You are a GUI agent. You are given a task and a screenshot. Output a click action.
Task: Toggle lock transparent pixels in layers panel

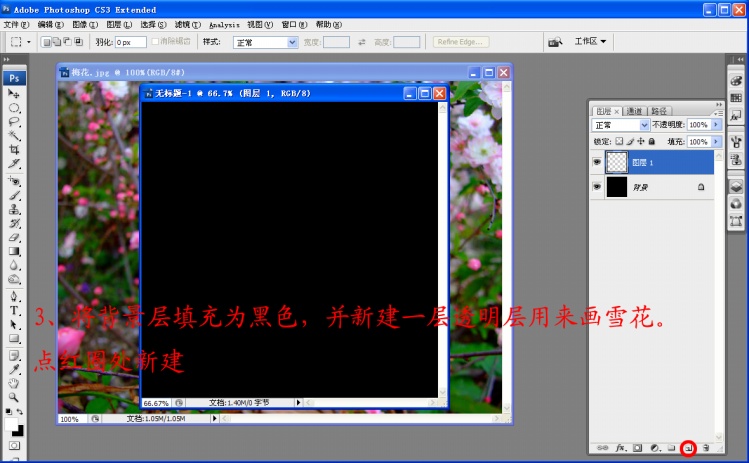click(620, 142)
